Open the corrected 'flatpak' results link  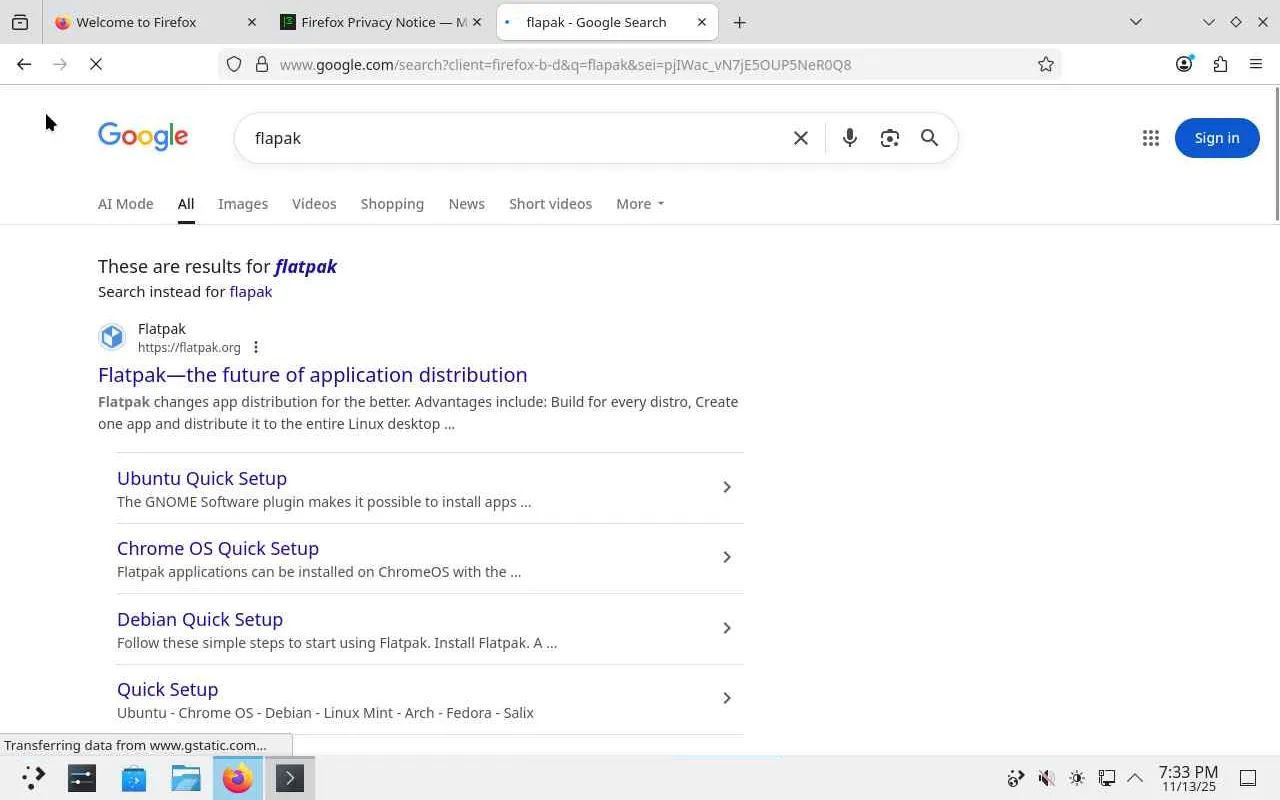click(306, 267)
